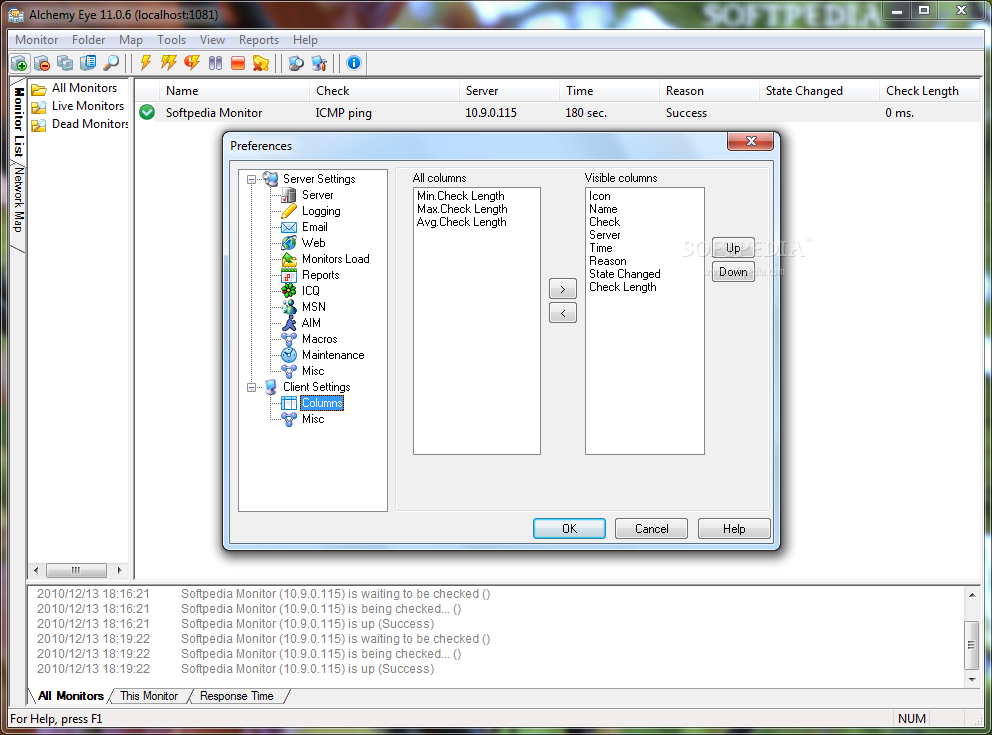Collapse the Client Settings tree node
This screenshot has height=735, width=992.
point(251,387)
